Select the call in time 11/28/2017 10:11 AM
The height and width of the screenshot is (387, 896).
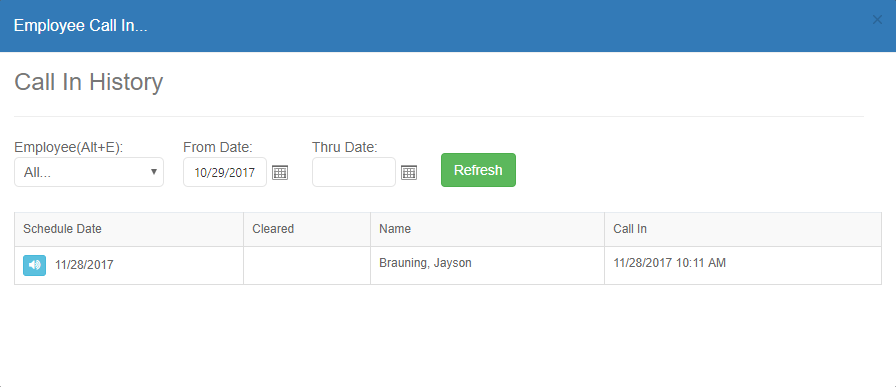(x=670, y=263)
